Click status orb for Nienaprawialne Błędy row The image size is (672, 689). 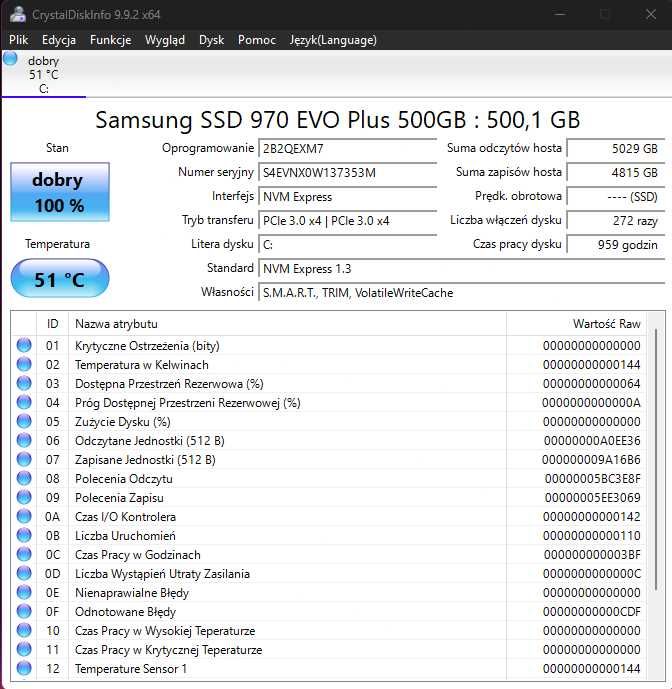pyautogui.click(x=24, y=592)
